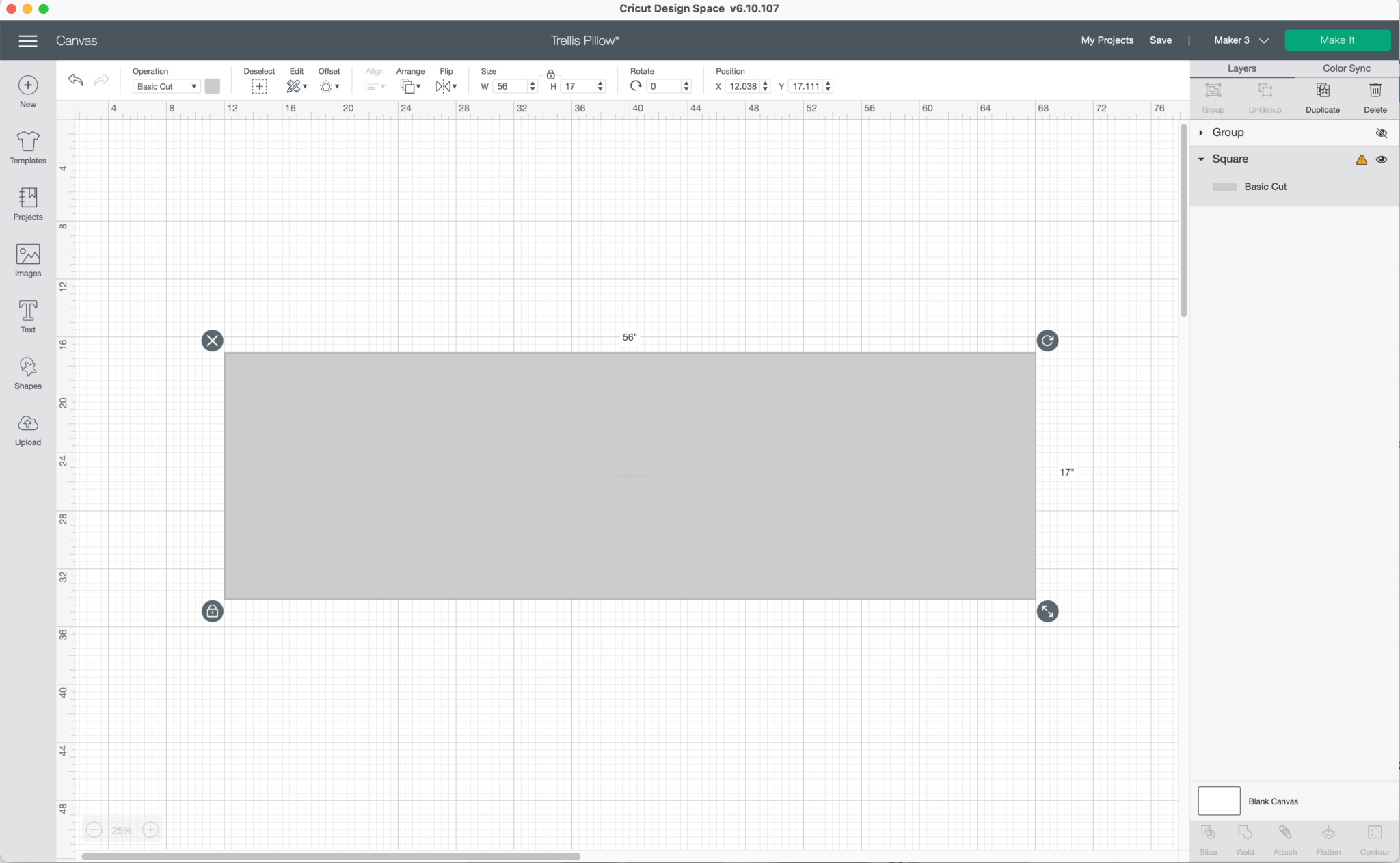
Task: Click the Make It button
Action: 1337,40
